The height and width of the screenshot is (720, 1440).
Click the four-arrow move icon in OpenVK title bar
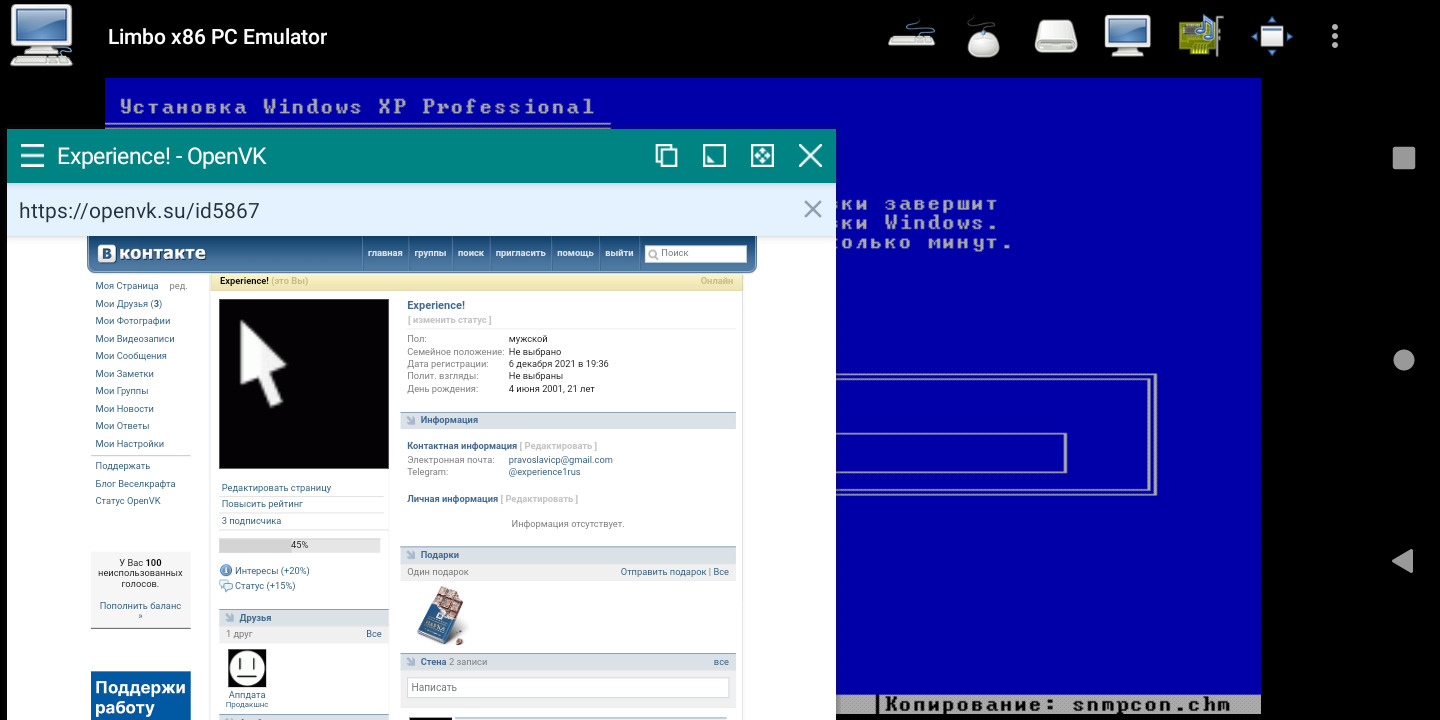762,155
